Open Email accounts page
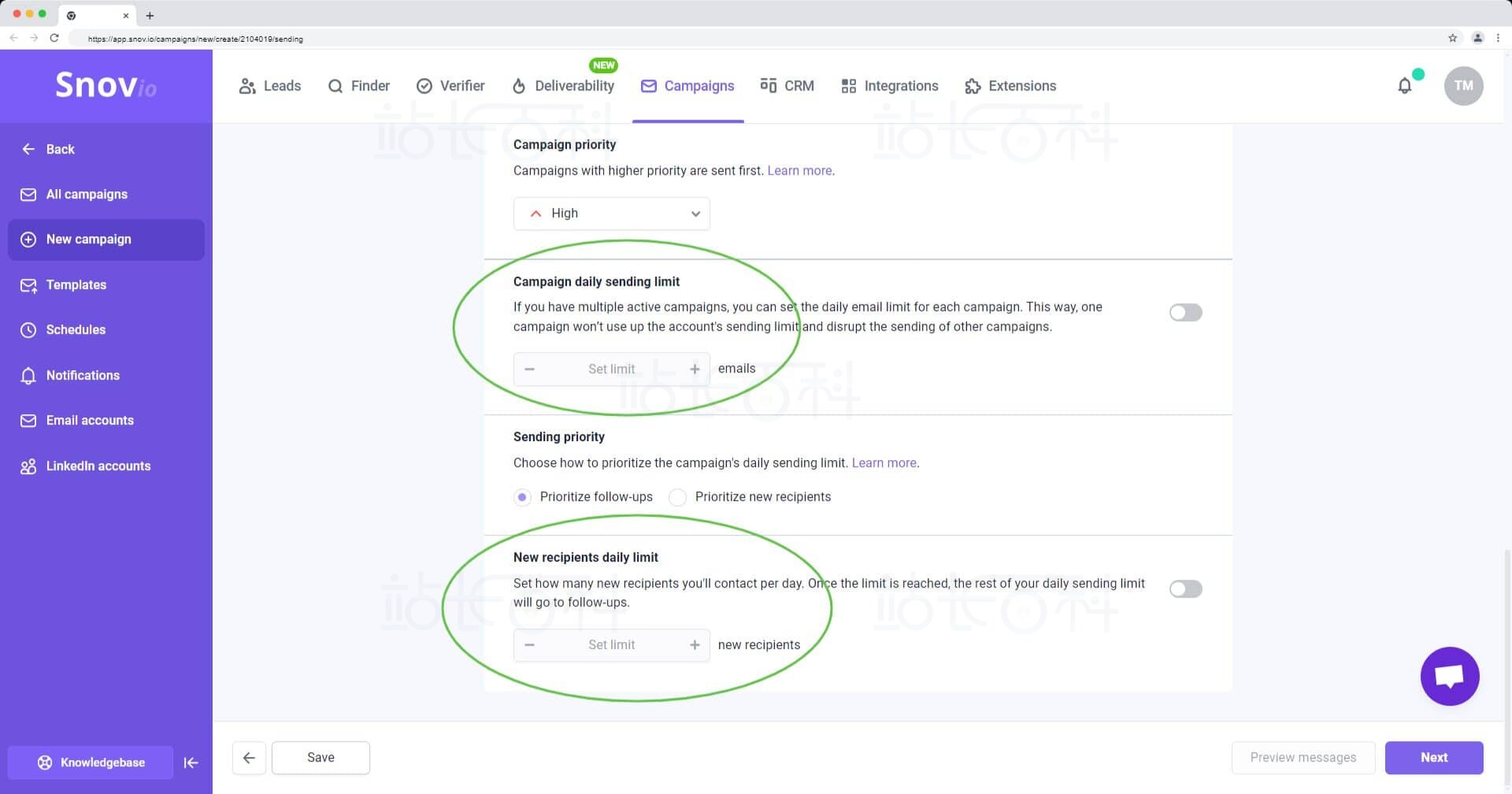This screenshot has width=1512, height=794. (106, 421)
